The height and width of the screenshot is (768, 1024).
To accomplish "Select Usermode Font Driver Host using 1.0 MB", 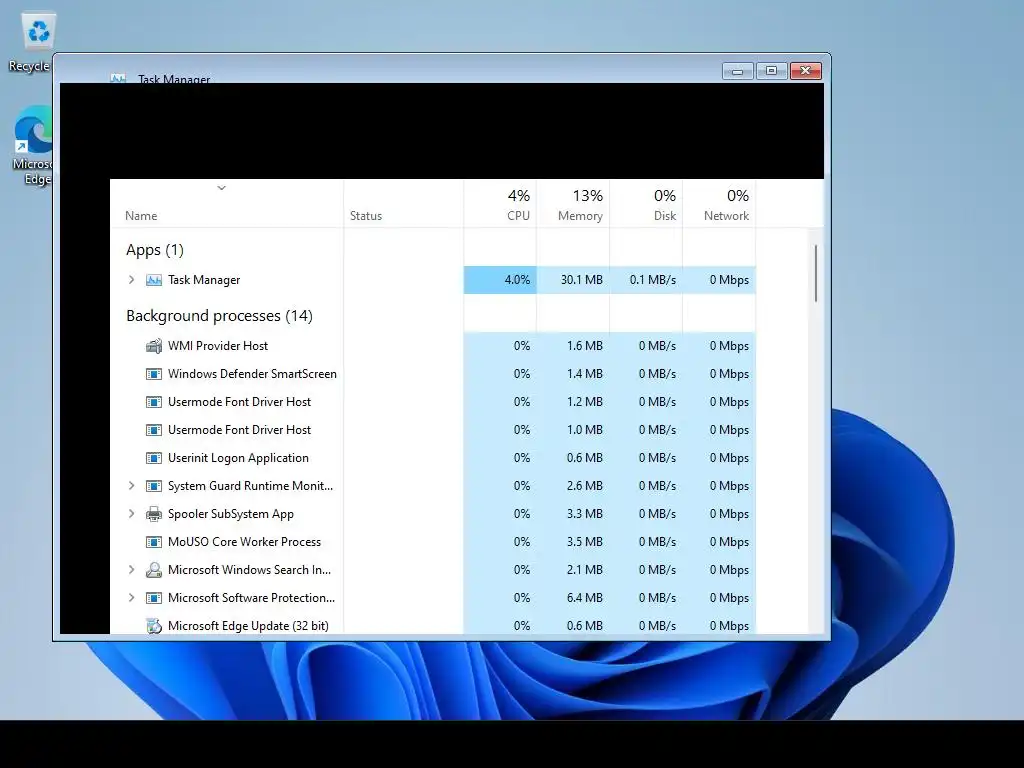I will coord(239,430).
